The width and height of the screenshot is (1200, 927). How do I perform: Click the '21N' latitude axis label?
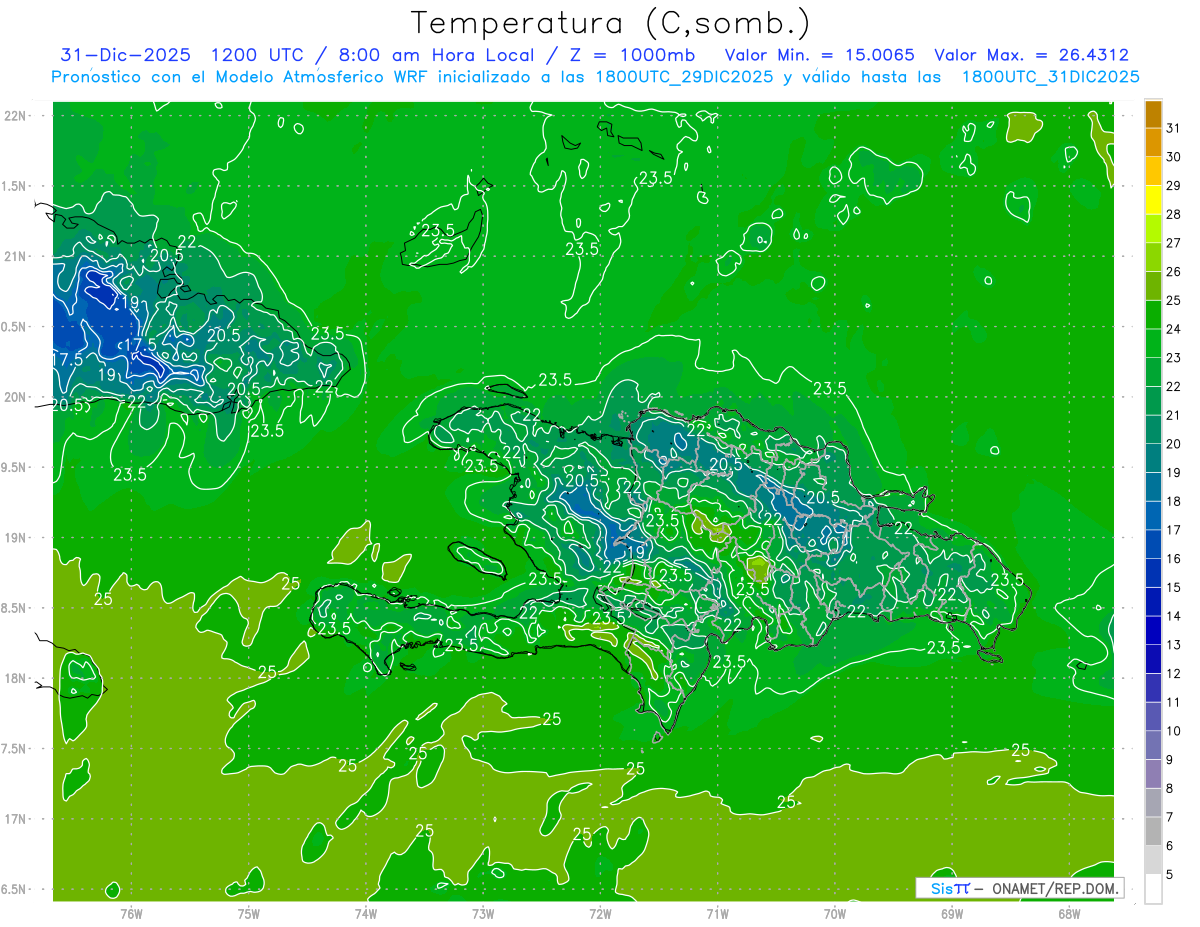(x=16, y=257)
